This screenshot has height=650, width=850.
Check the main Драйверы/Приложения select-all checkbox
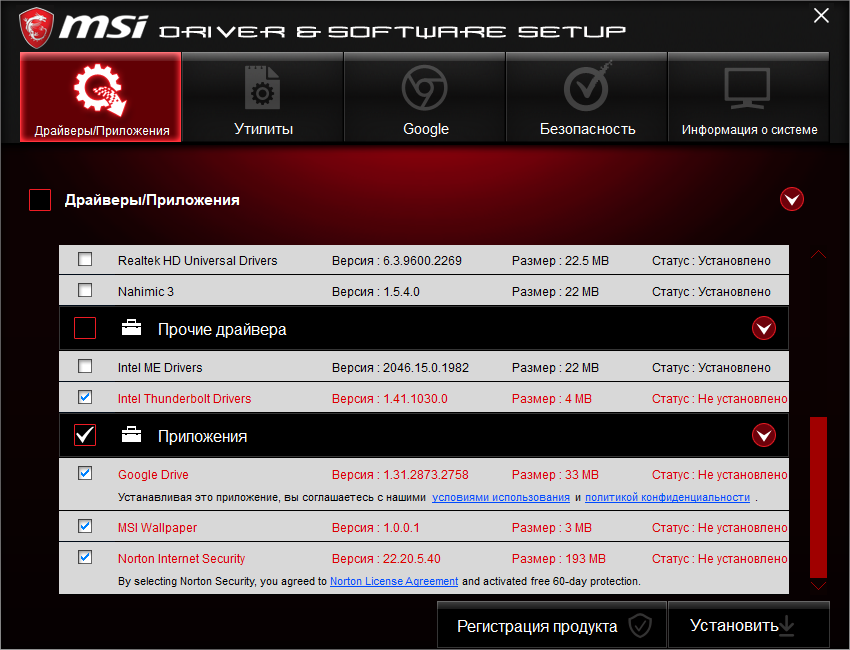pyautogui.click(x=40, y=199)
